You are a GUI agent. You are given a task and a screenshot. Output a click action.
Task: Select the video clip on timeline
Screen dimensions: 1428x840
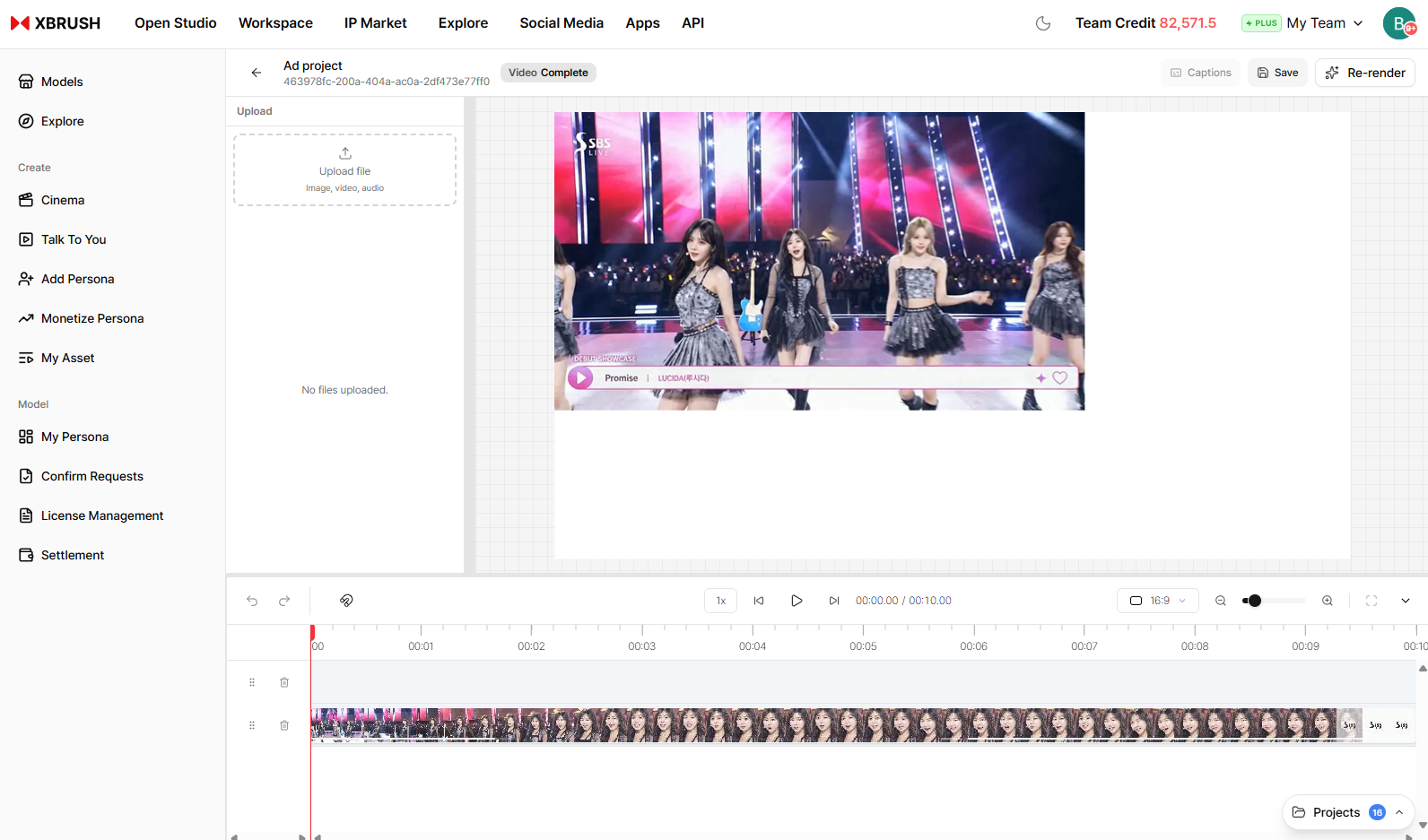point(863,725)
